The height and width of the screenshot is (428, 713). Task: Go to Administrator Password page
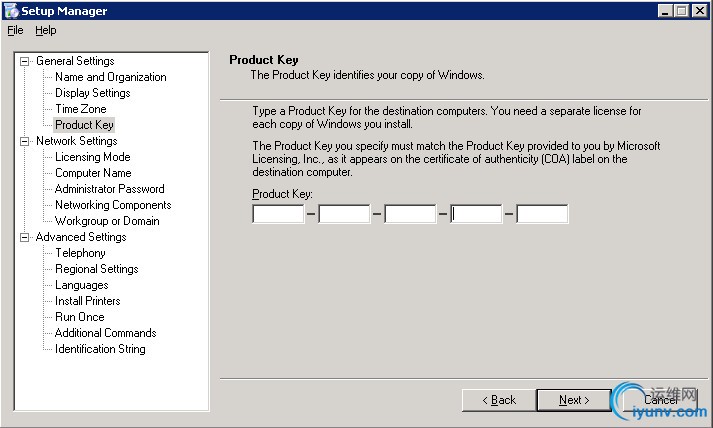[109, 189]
